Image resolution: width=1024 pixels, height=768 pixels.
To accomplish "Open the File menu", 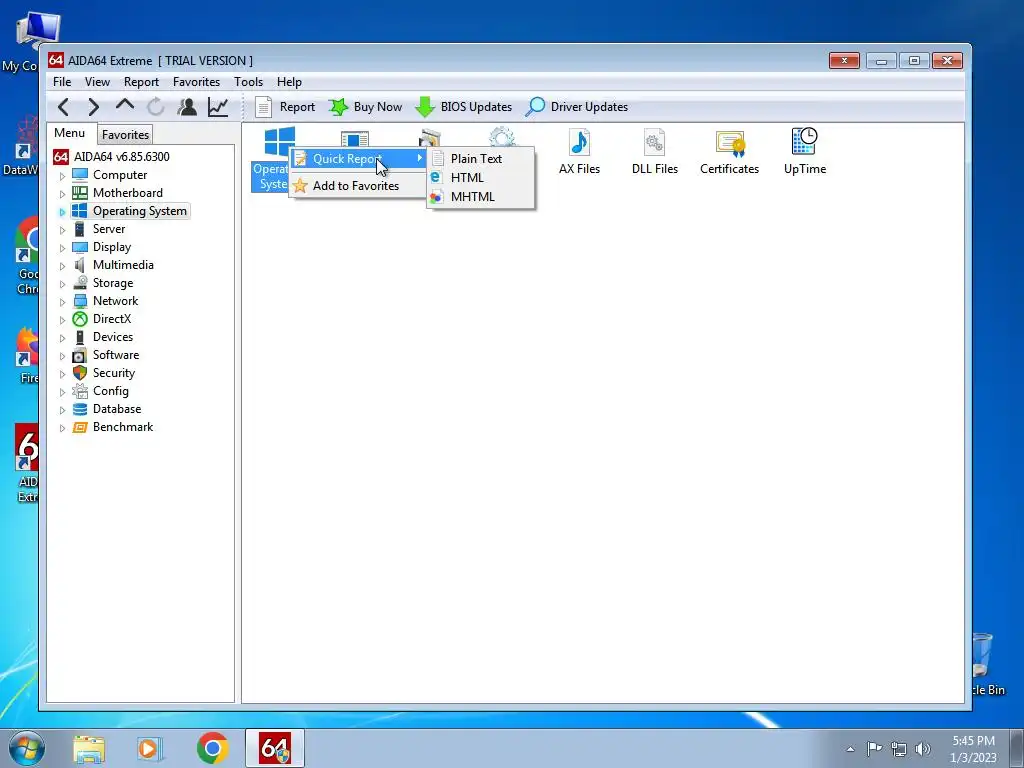I will (x=62, y=82).
